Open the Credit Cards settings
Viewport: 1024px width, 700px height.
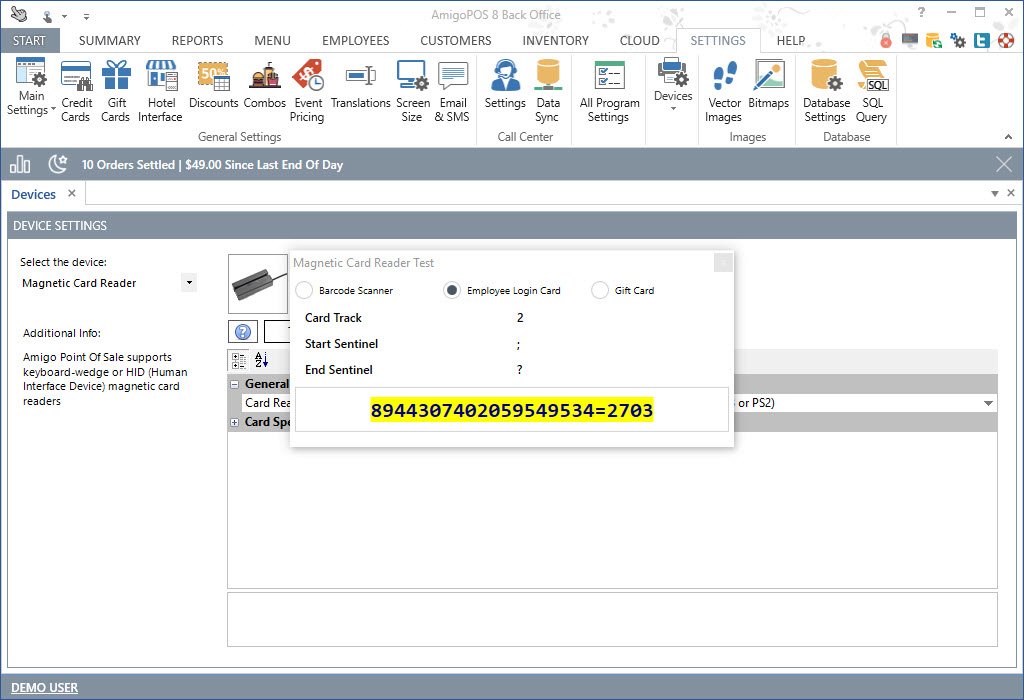pyautogui.click(x=76, y=91)
